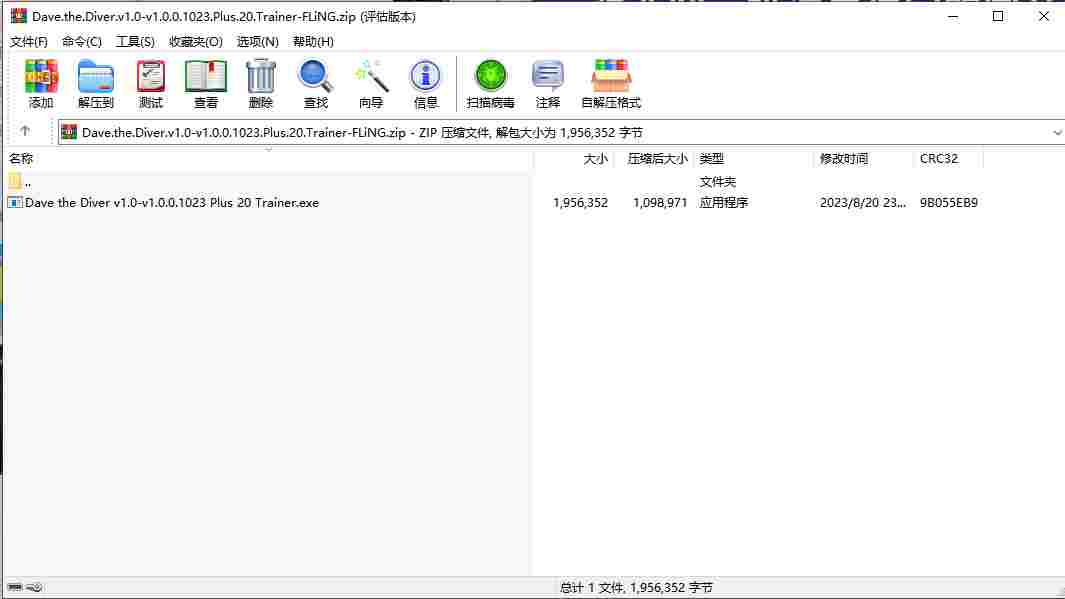Viewport: 1065px width, 599px height.
Task: Run 扫描病毒 (Virus scan)
Action: point(490,84)
